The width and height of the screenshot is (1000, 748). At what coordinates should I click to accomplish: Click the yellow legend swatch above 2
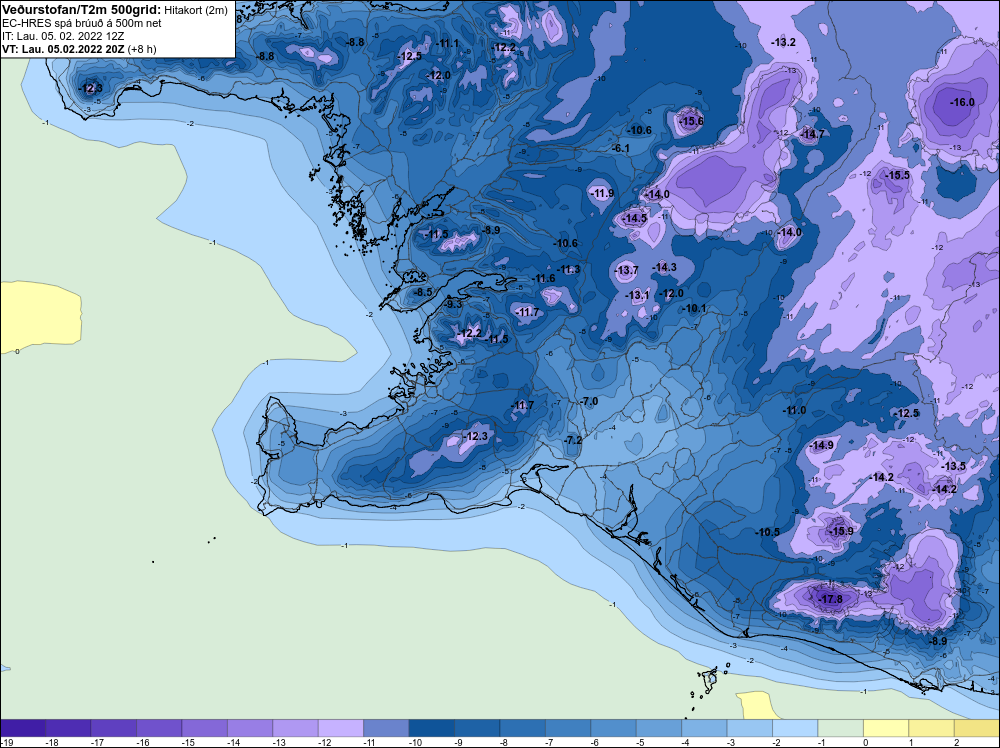pos(977,728)
